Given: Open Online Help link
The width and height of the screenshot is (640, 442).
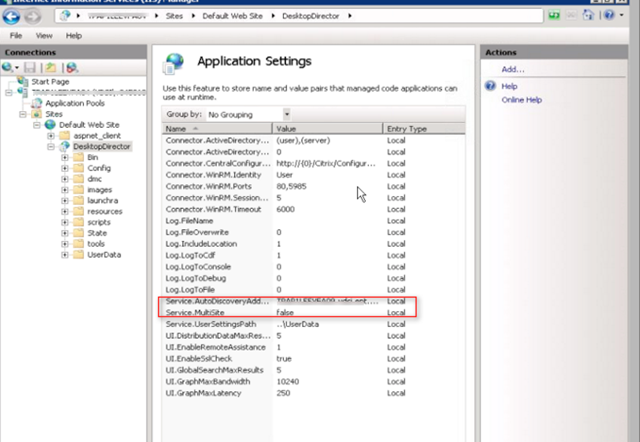Looking at the screenshot, I should [x=522, y=100].
